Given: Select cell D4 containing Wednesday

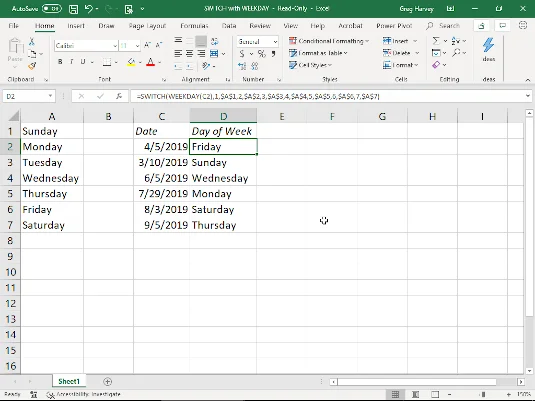Looking at the screenshot, I should (223, 178).
